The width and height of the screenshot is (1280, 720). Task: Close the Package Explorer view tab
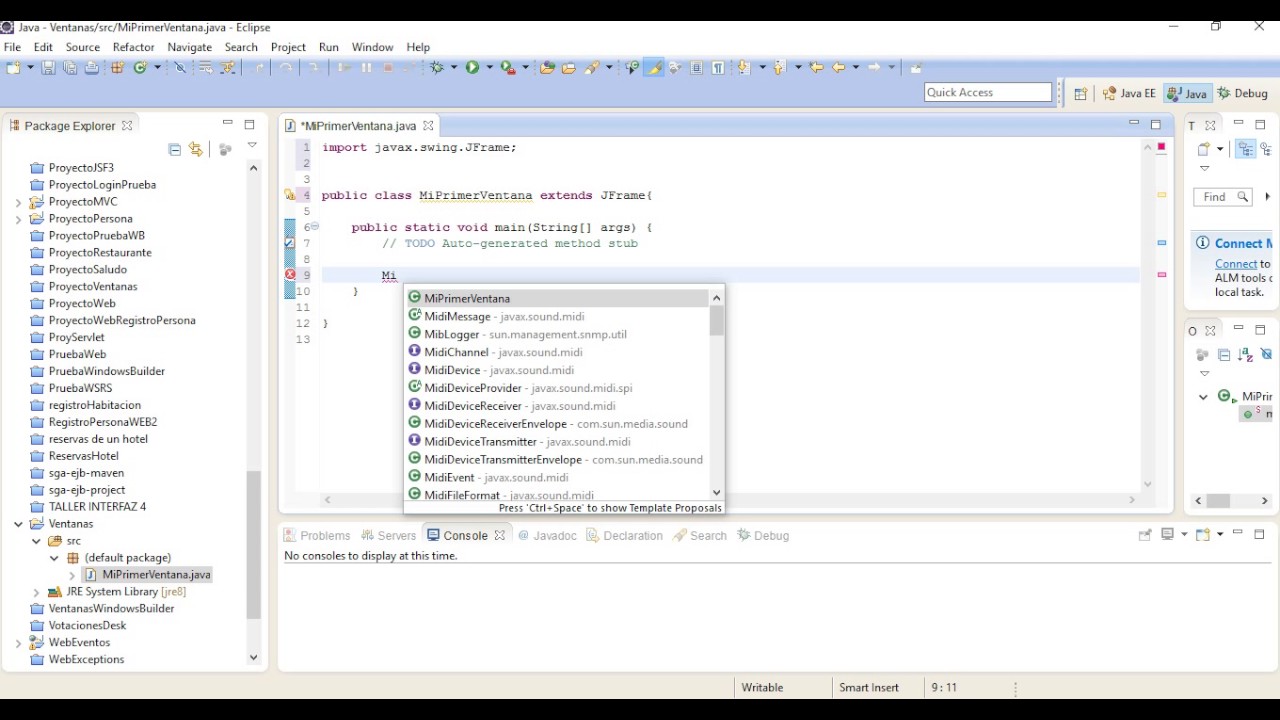point(127,126)
